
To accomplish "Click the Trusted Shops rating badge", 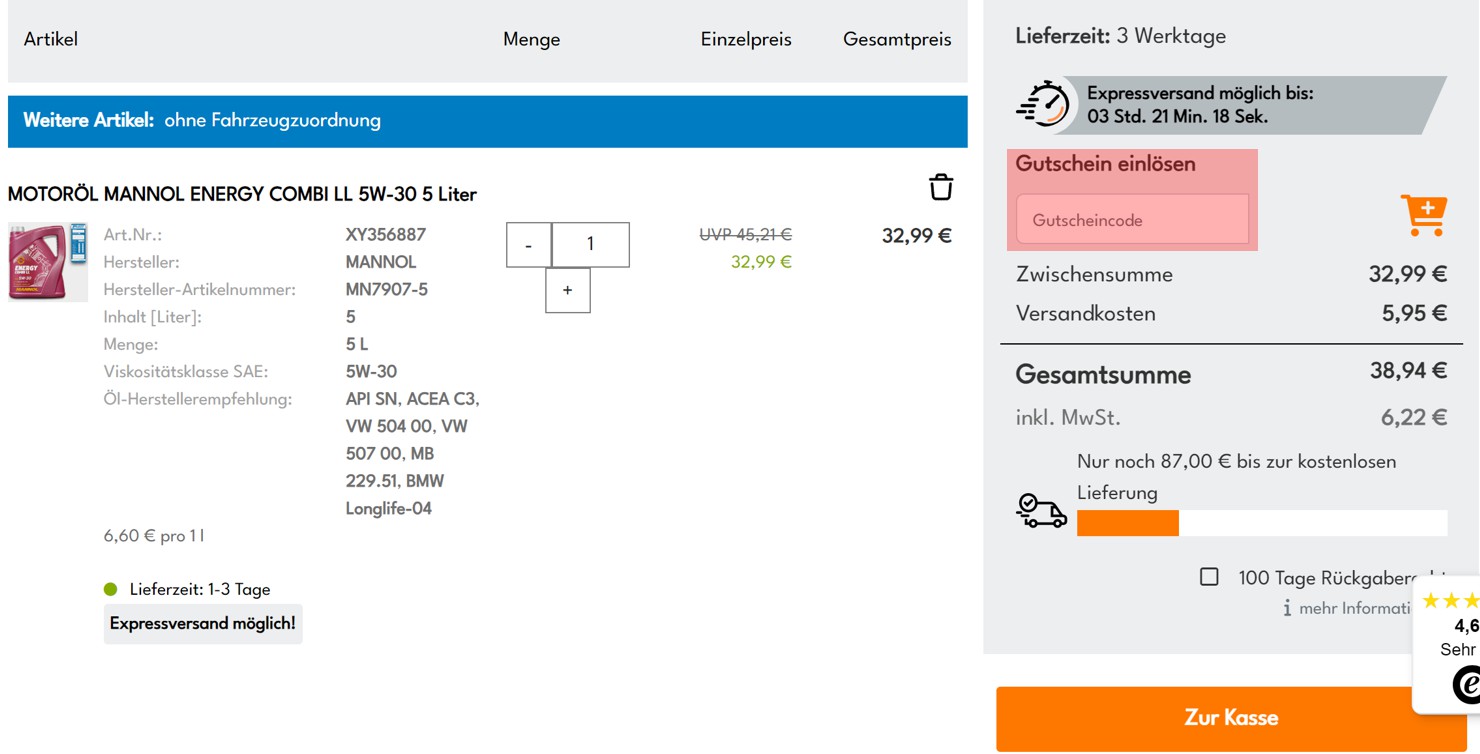I will pos(1448,646).
